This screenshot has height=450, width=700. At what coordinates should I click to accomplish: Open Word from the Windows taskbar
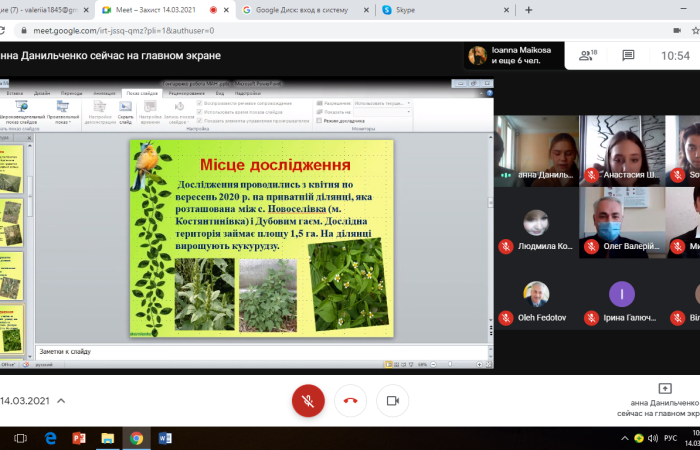point(165,438)
